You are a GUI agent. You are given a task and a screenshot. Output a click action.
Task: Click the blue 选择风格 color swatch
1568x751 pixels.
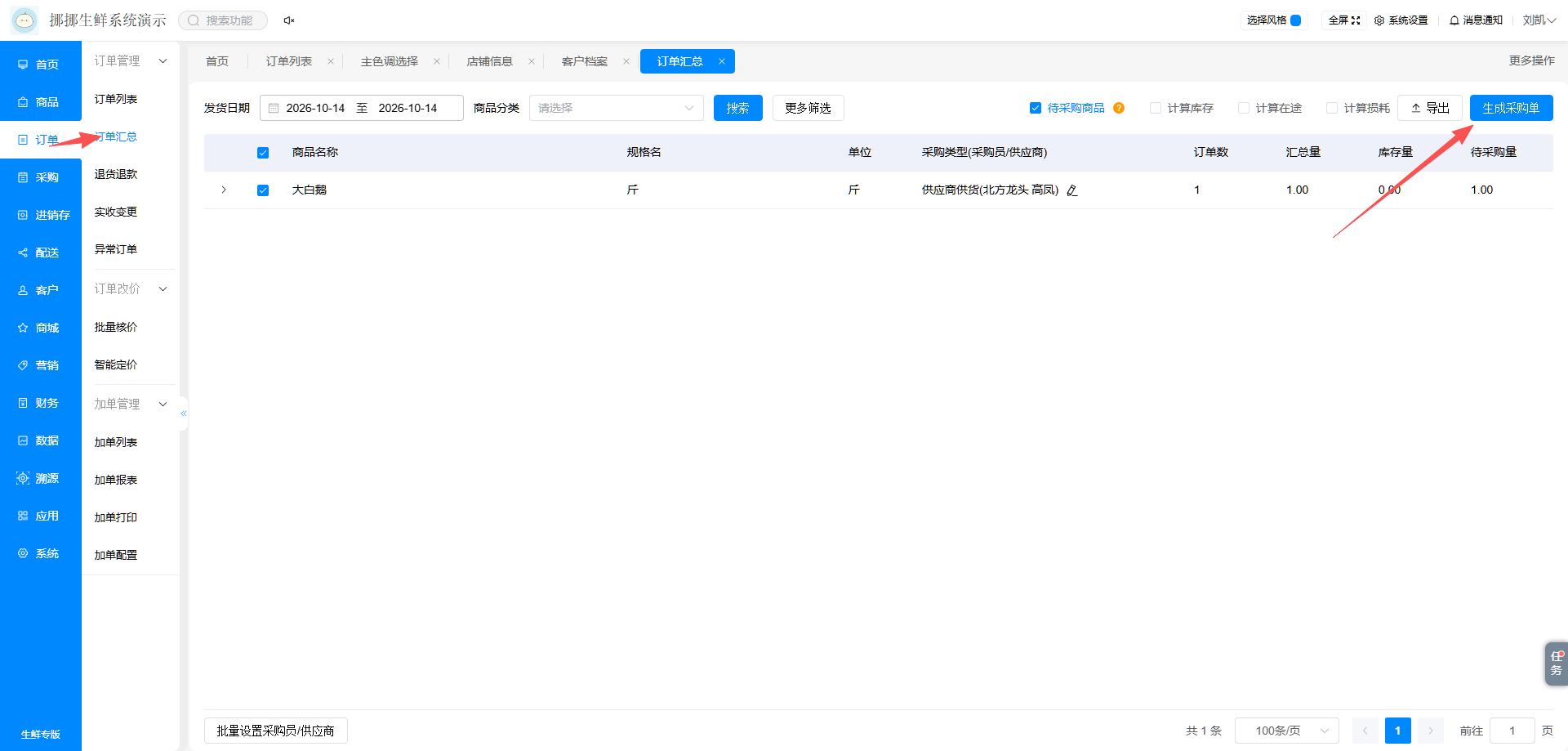coord(1295,20)
